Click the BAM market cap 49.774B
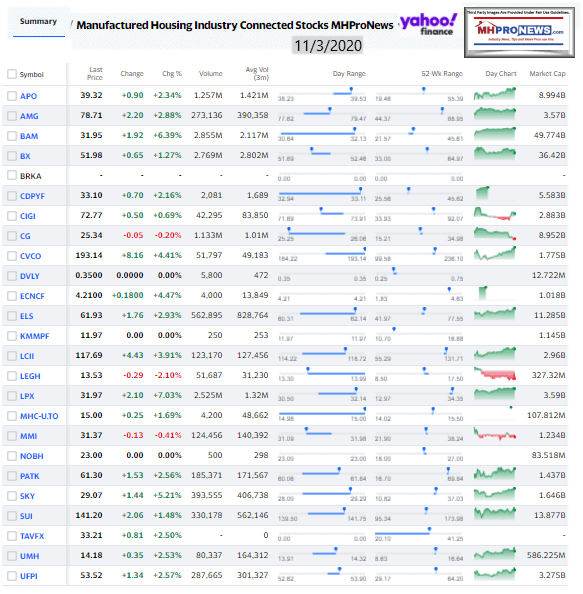 (549, 136)
